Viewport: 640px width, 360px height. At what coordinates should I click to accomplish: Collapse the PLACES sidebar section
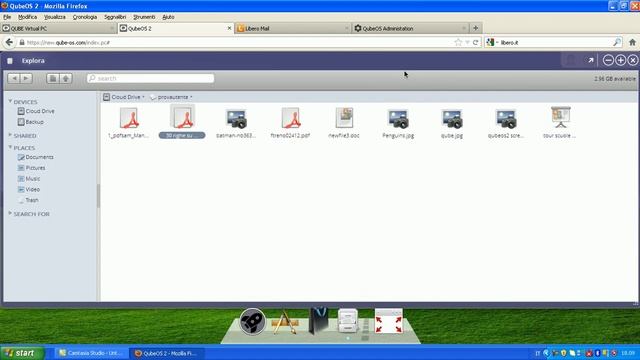click(x=10, y=147)
